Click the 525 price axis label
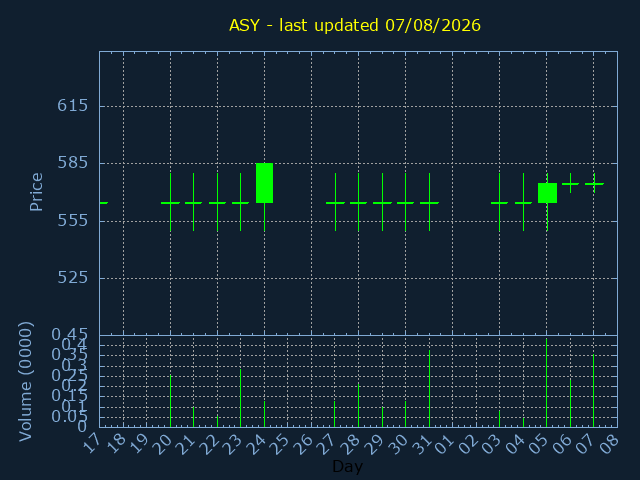 73,278
